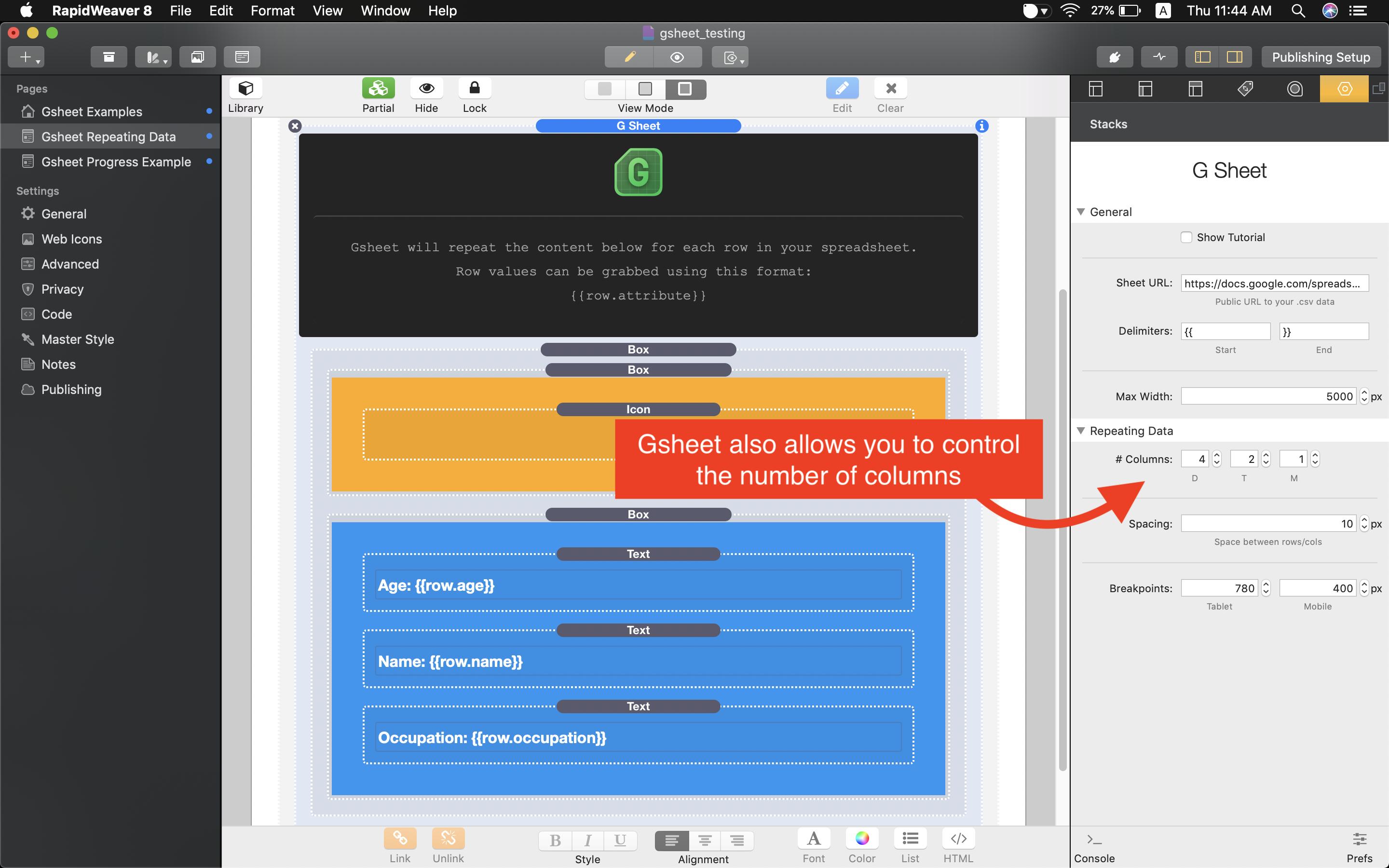Toggle italic text style
The image size is (1389, 868).
tap(588, 841)
